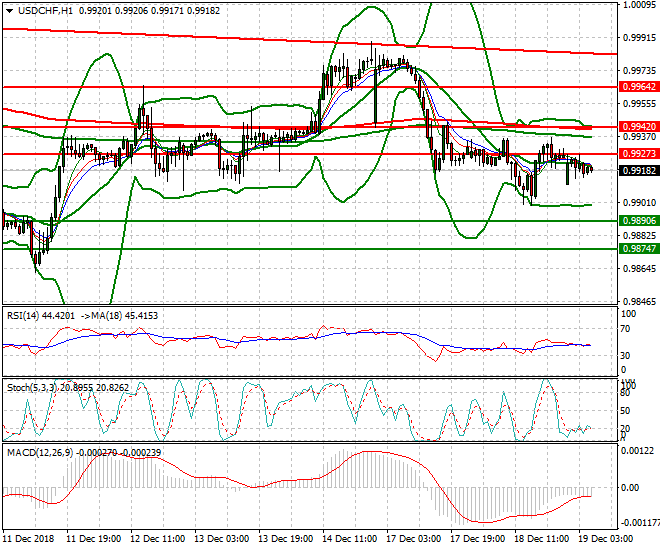Viewport: 660px width, 550px height.
Task: Click the MACD scale value 0.00122
Action: pyautogui.click(x=638, y=451)
